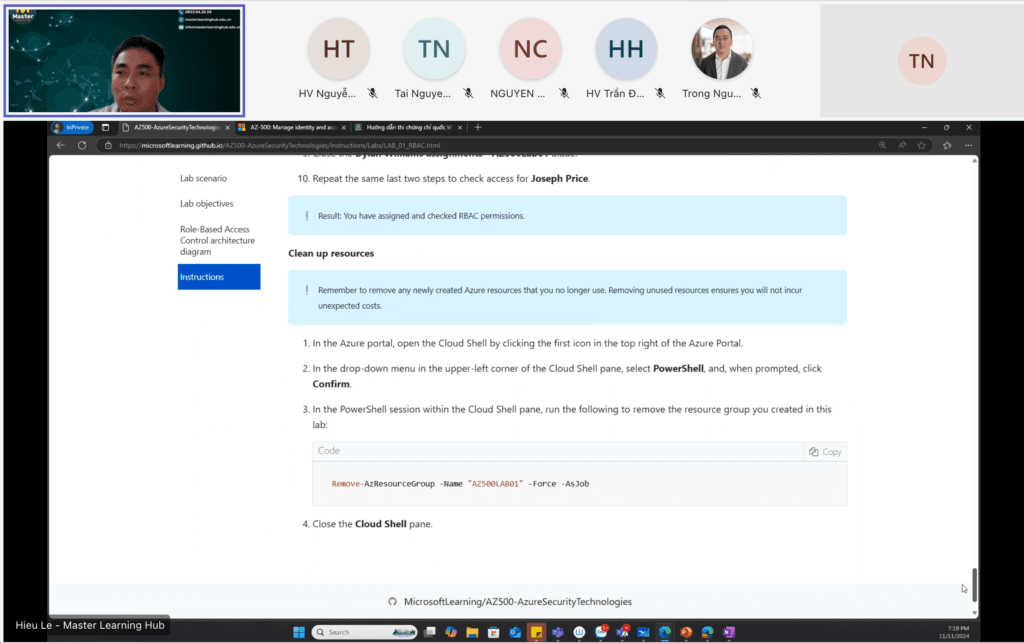
Task: Open the taskbar clock showing 7:19 PM
Action: (954, 632)
